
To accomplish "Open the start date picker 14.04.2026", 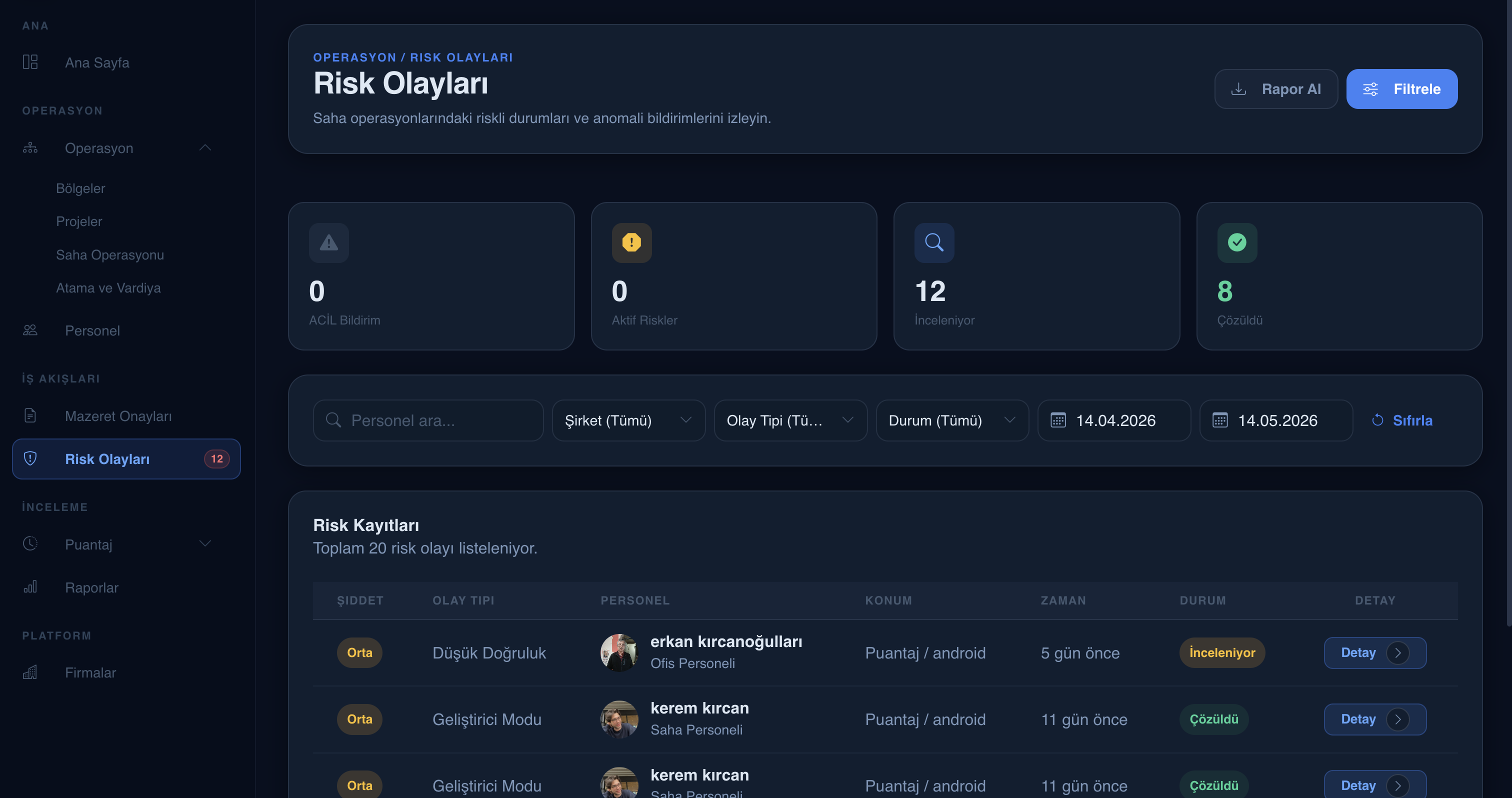I will click(x=1114, y=420).
